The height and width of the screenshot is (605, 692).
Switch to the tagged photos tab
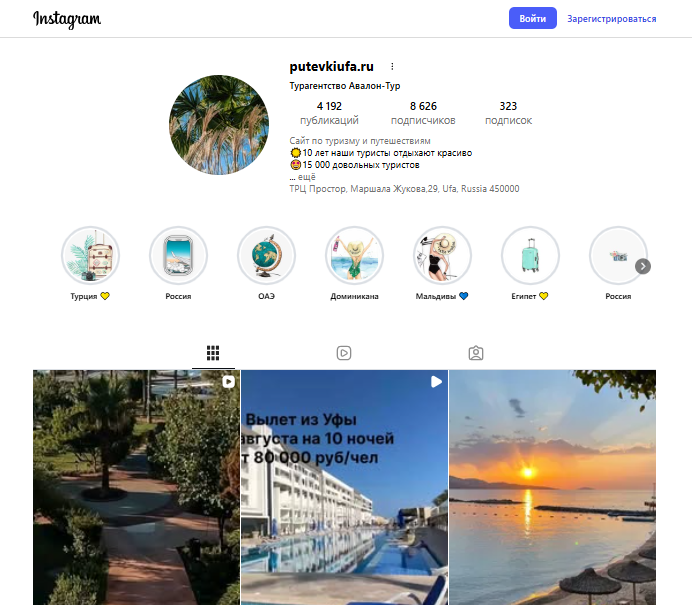(x=475, y=353)
